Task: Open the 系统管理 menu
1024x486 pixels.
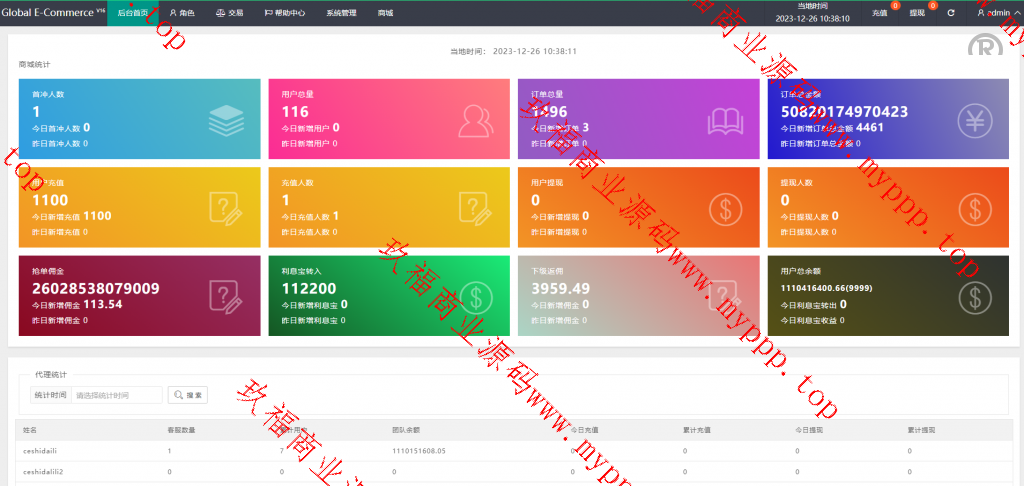Action: [342, 13]
